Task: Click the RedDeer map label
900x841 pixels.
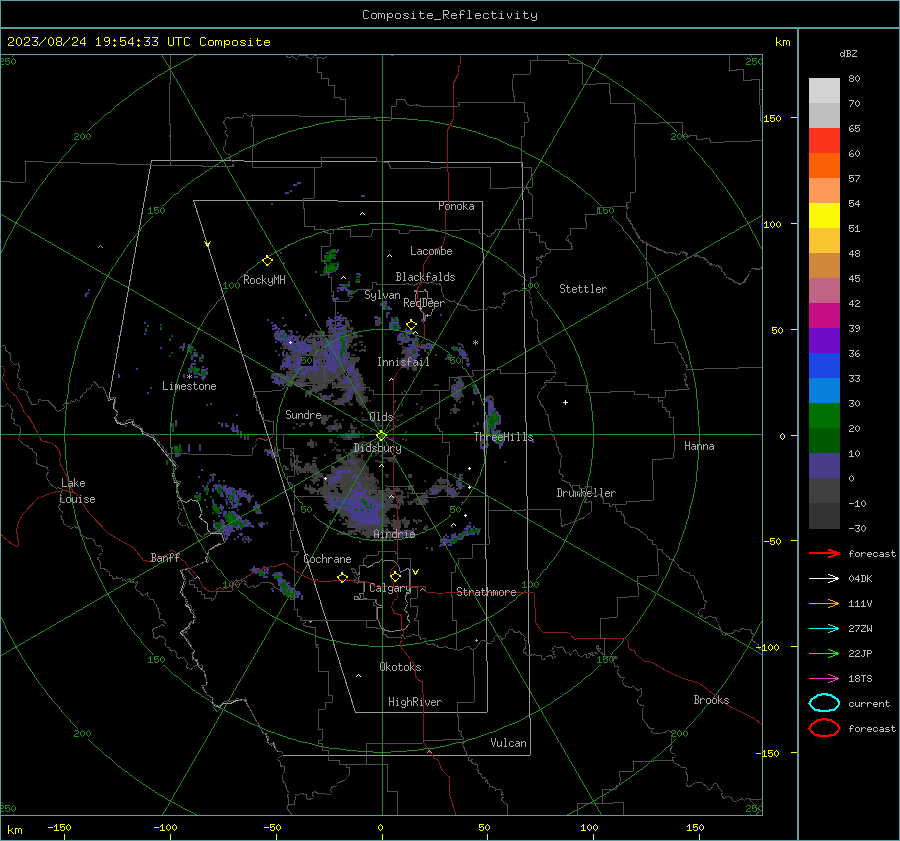Action: pyautogui.click(x=424, y=303)
